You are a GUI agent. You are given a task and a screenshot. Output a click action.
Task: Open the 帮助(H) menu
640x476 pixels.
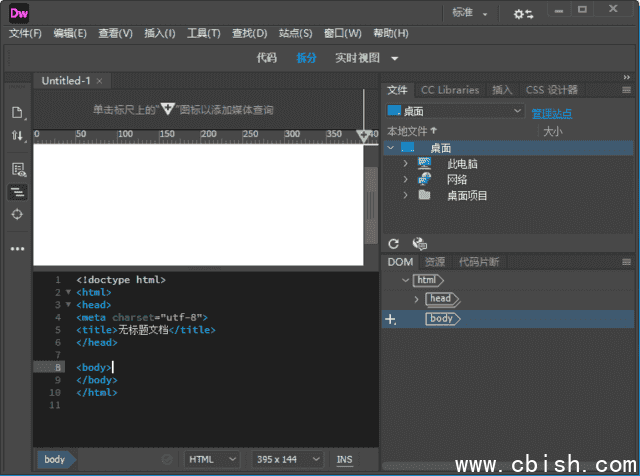click(391, 33)
